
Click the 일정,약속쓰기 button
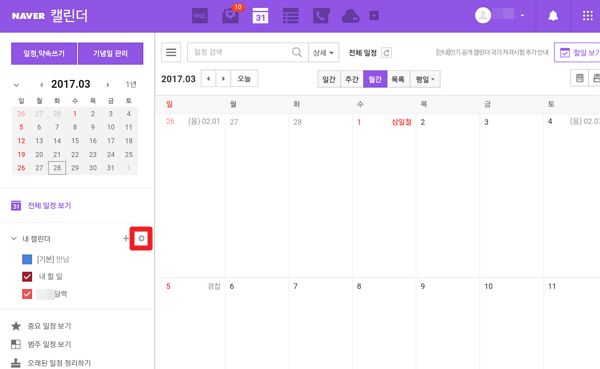point(44,54)
